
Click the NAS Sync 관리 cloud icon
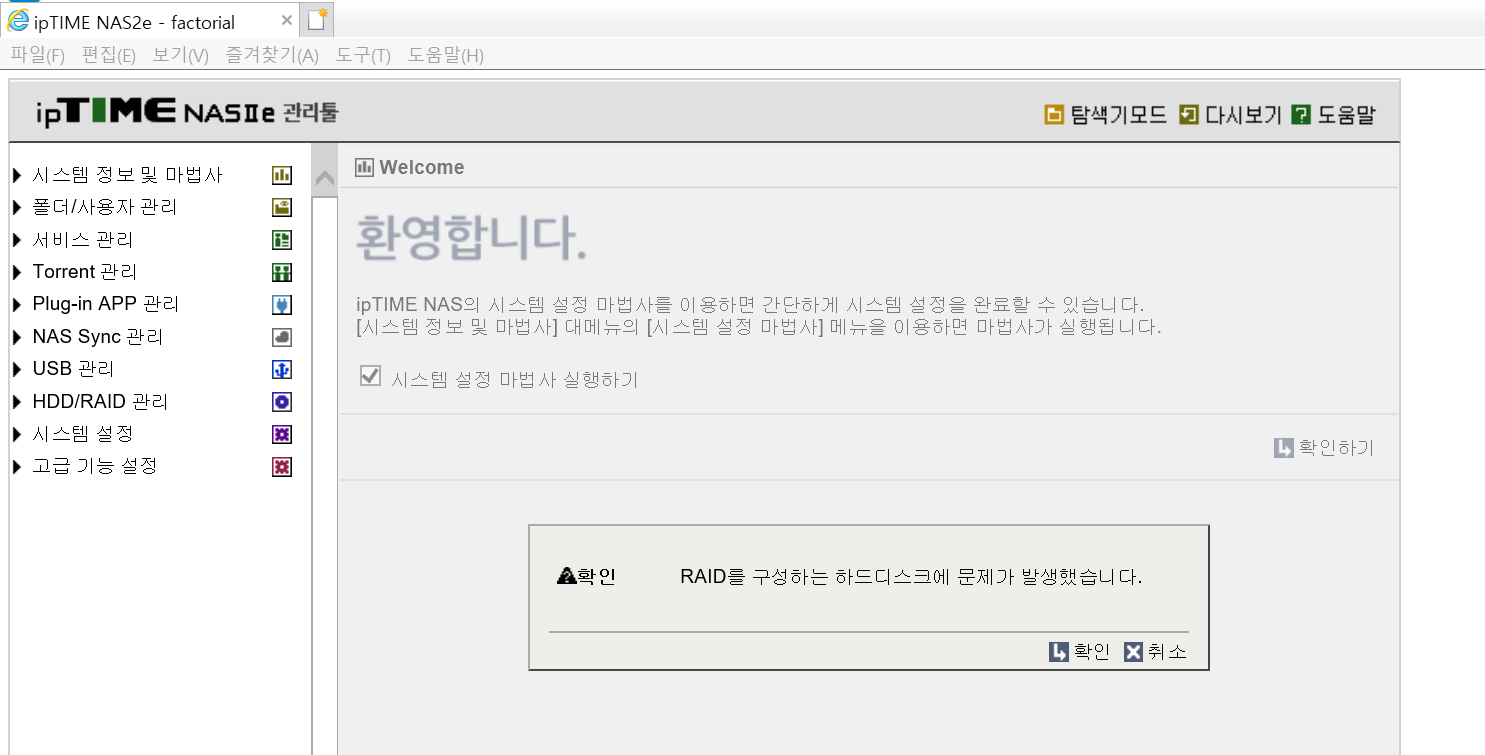click(282, 337)
